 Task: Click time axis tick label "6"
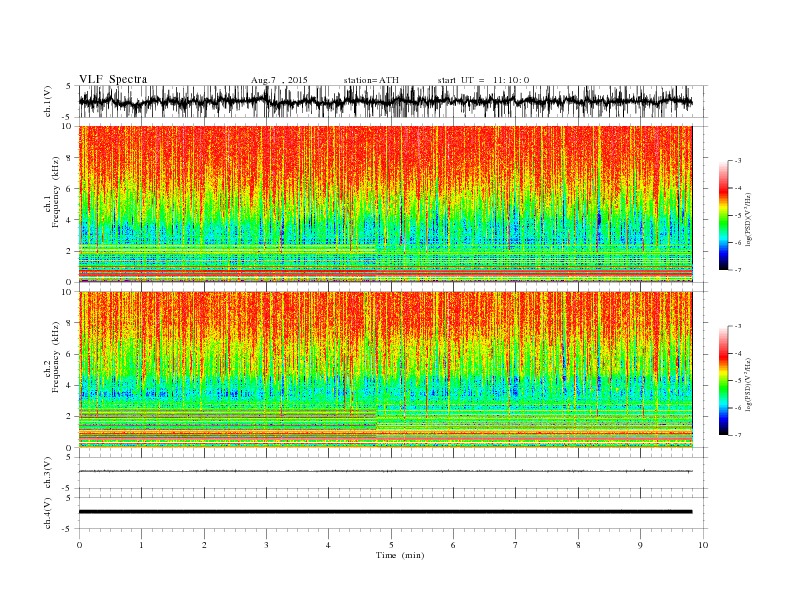453,545
